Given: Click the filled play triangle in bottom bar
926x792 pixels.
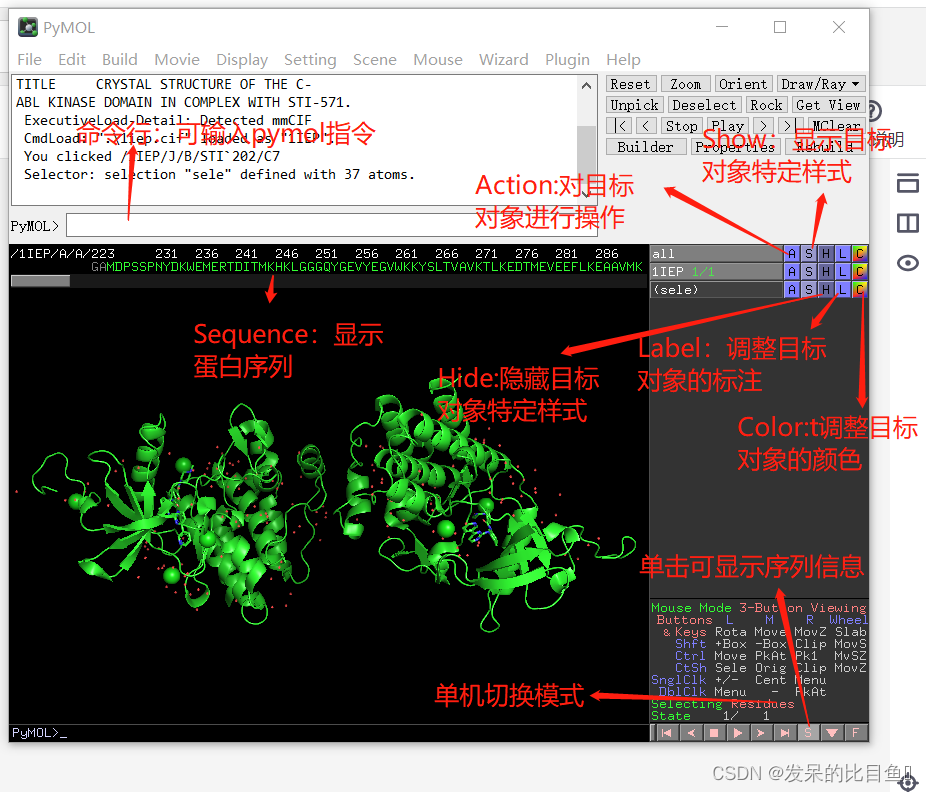Looking at the screenshot, I should [x=738, y=733].
